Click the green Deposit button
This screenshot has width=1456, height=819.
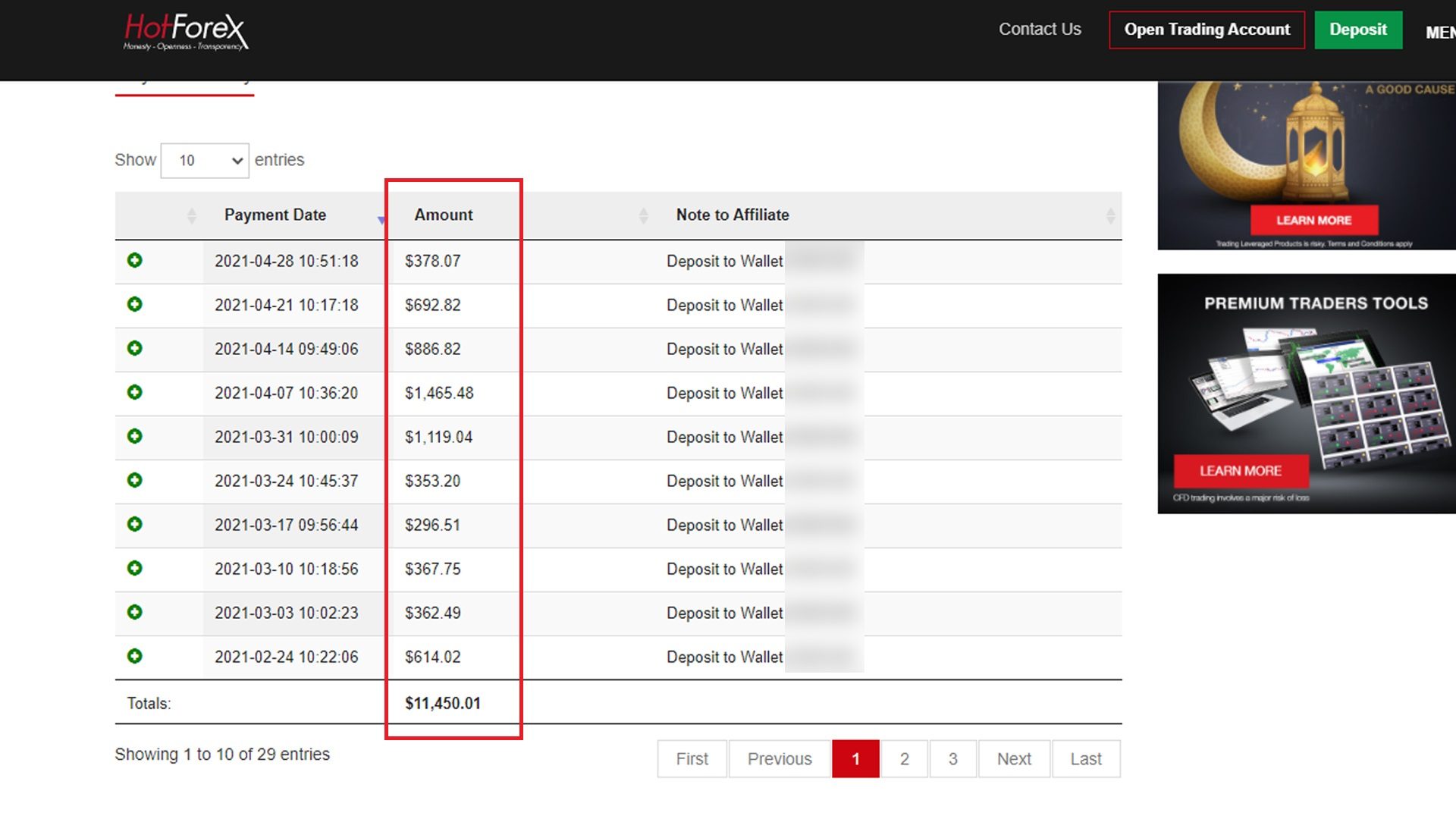coord(1357,30)
